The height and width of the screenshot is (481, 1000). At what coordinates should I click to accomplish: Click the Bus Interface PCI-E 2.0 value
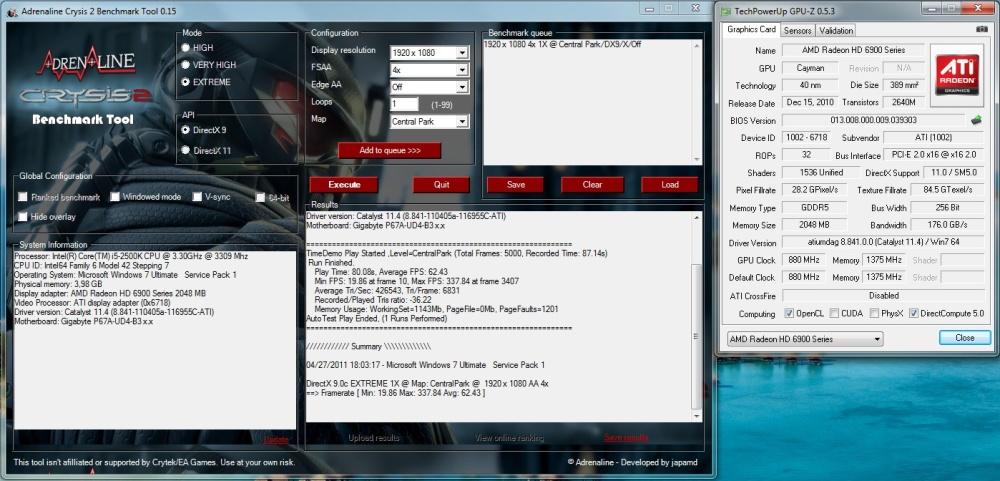click(x=934, y=155)
